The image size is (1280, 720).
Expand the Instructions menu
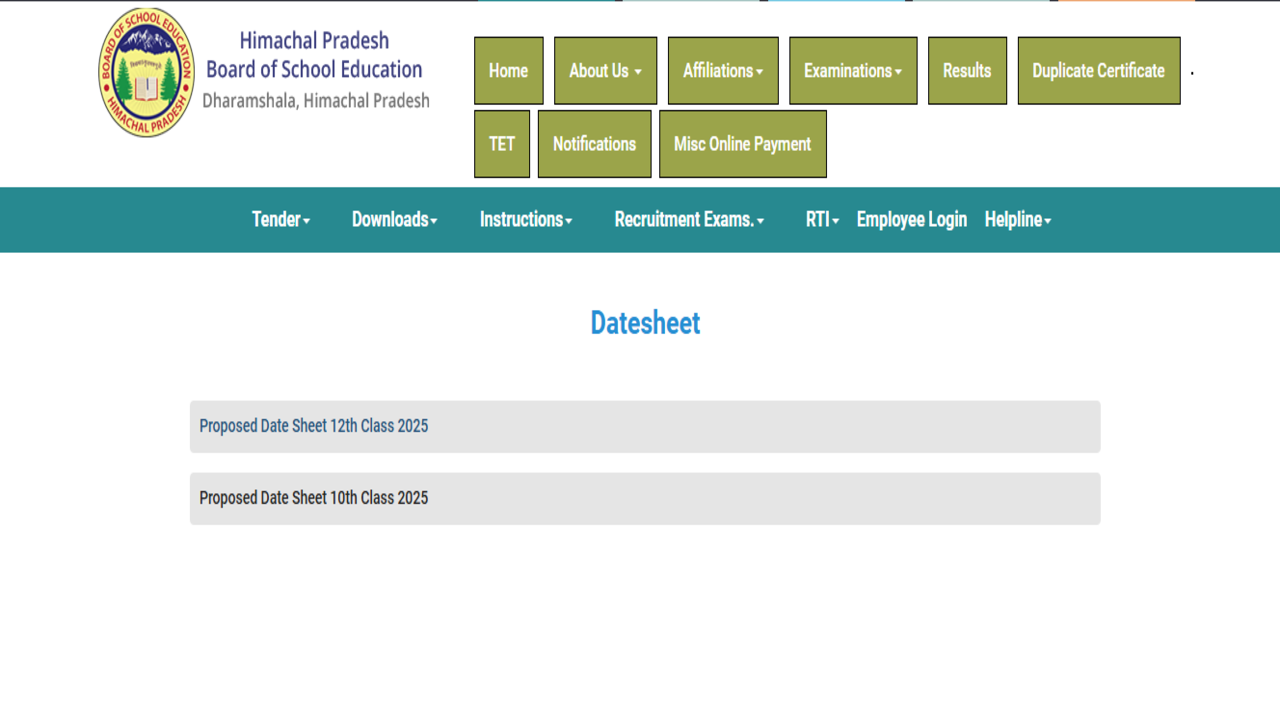(x=525, y=220)
